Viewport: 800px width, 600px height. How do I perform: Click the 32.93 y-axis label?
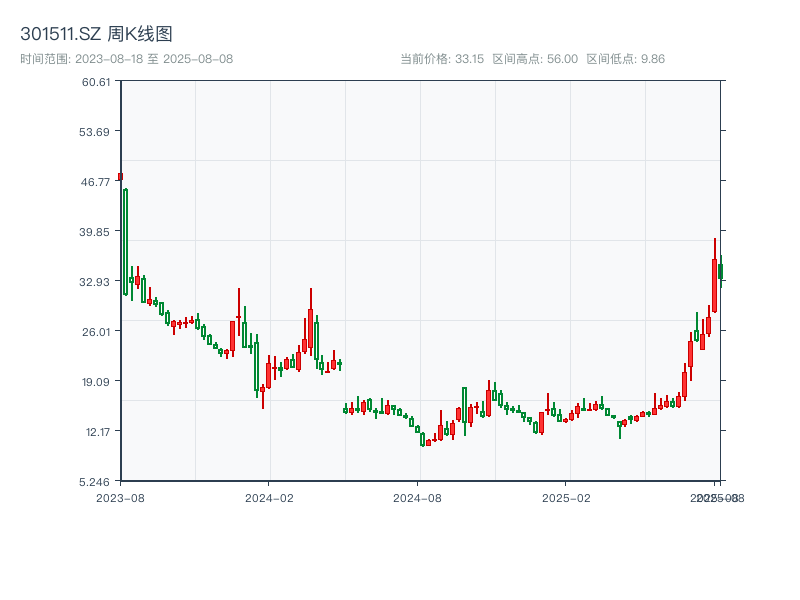tap(96, 282)
